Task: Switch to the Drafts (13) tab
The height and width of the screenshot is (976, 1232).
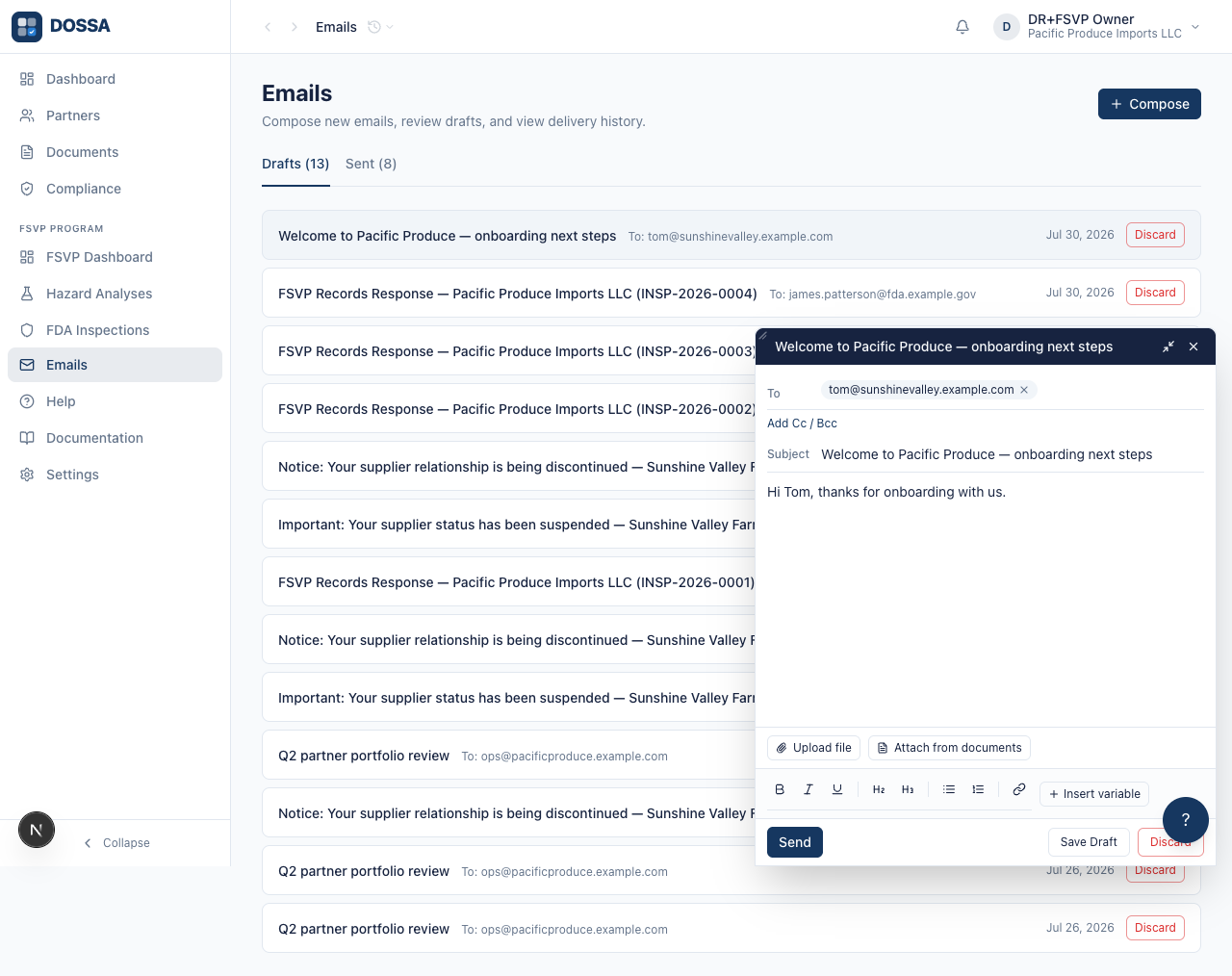Action: coord(295,164)
